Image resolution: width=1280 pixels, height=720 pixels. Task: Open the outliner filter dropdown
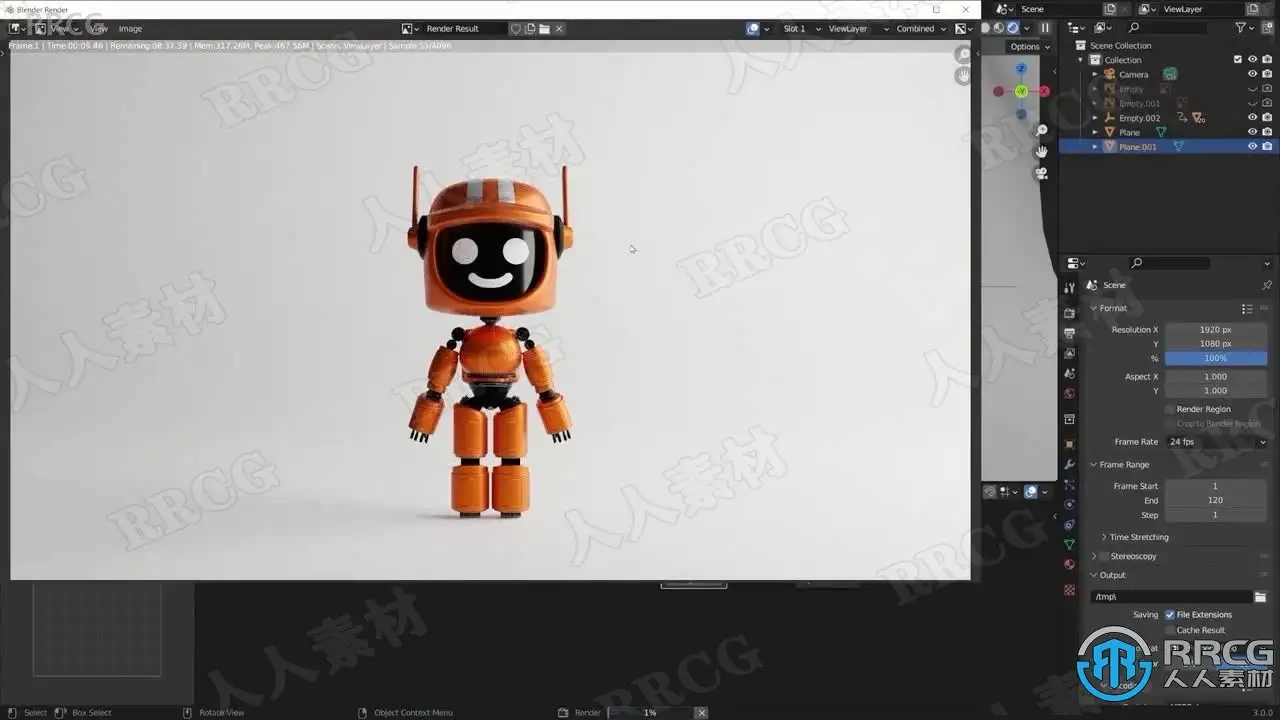click(1244, 28)
